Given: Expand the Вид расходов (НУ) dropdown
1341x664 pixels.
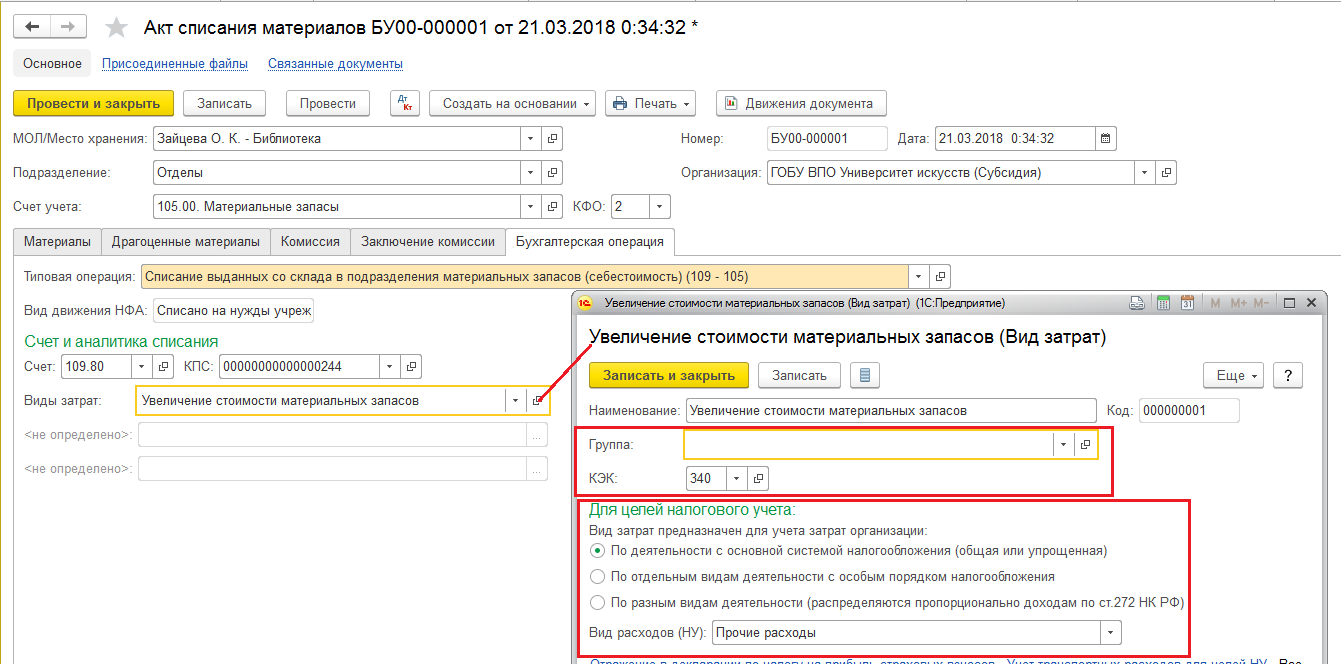Looking at the screenshot, I should coord(1110,632).
